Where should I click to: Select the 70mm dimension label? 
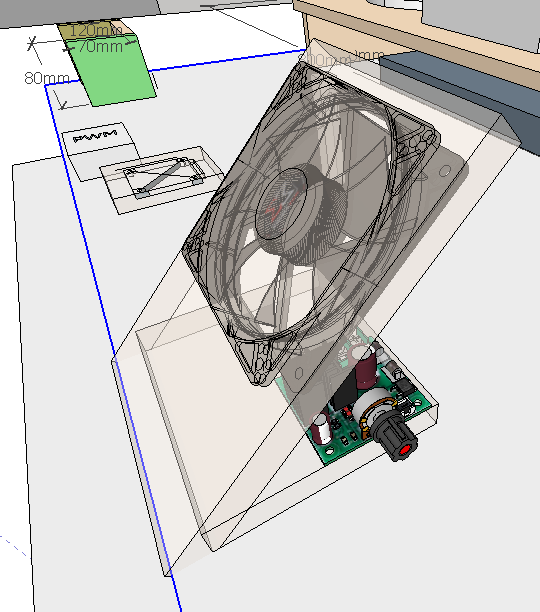click(100, 47)
